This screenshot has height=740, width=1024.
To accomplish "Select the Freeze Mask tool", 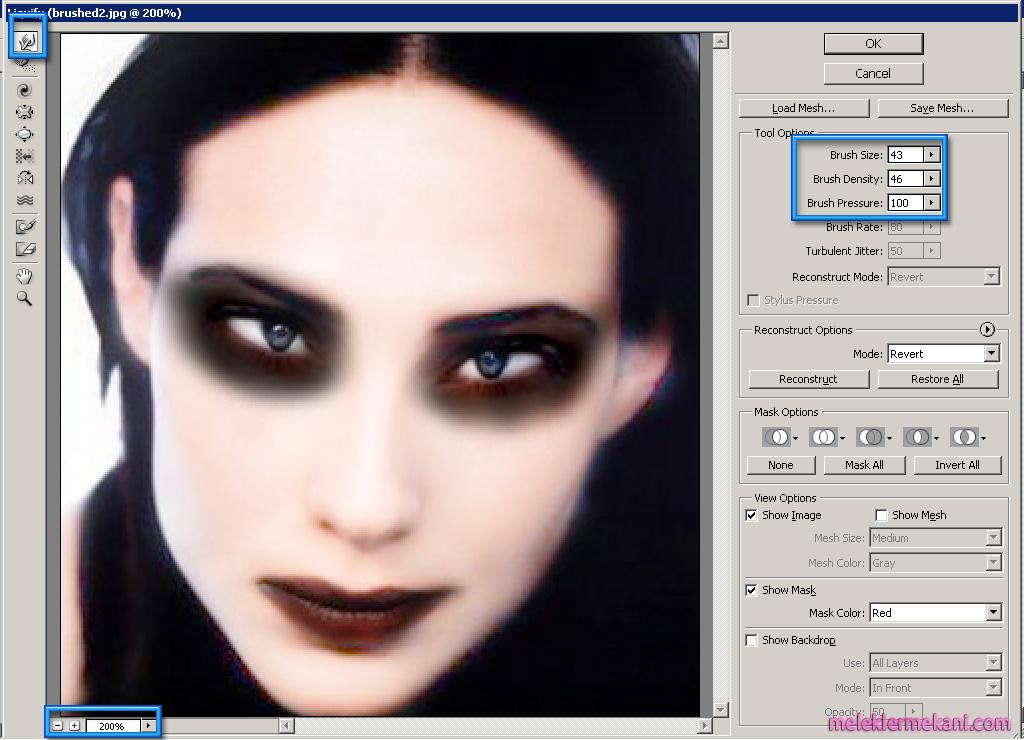I will pos(27,225).
